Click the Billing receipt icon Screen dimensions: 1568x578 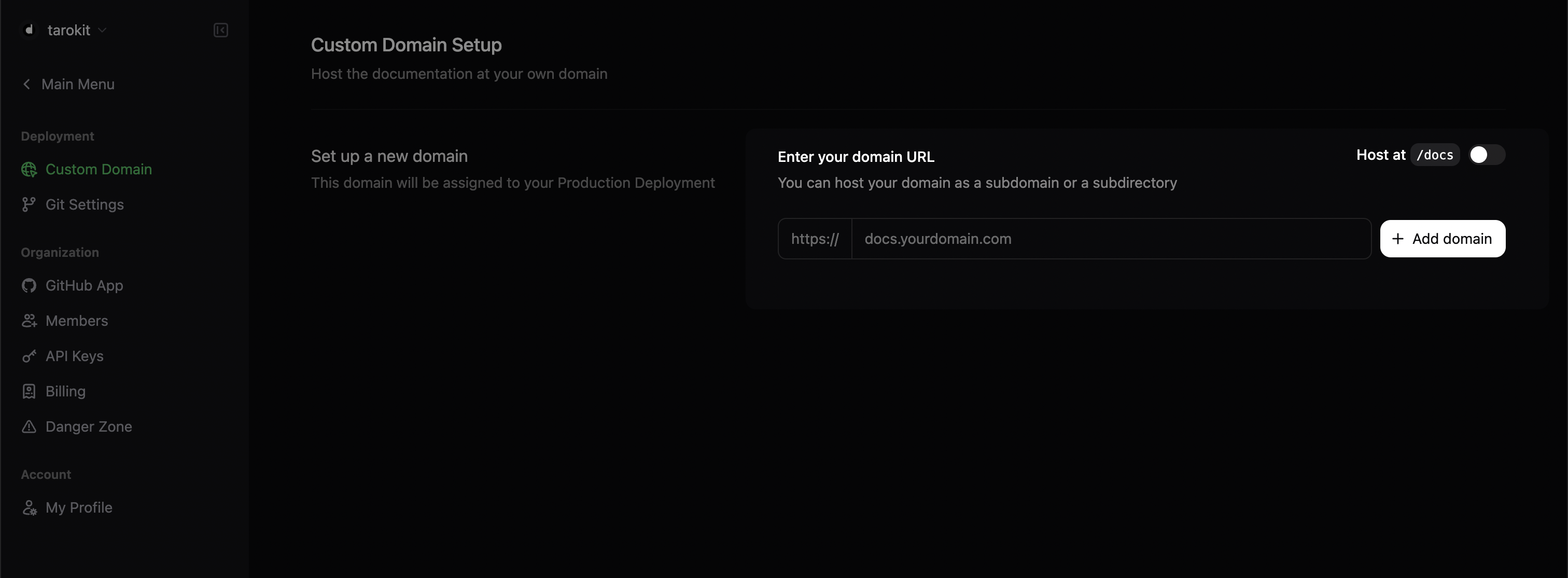pos(29,392)
